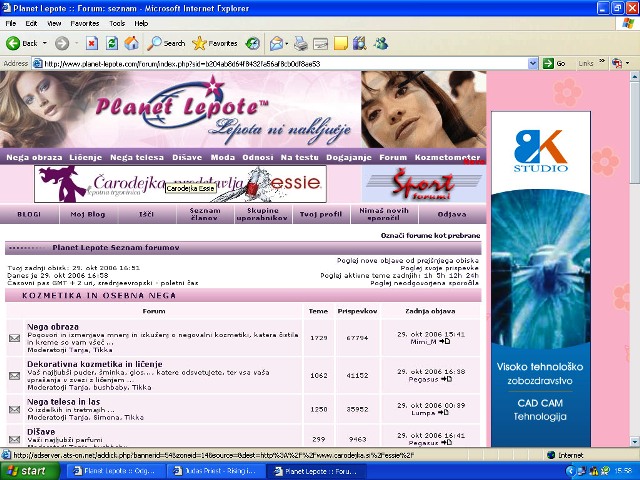Open the Edit menu
The width and height of the screenshot is (640, 480).
[31, 23]
